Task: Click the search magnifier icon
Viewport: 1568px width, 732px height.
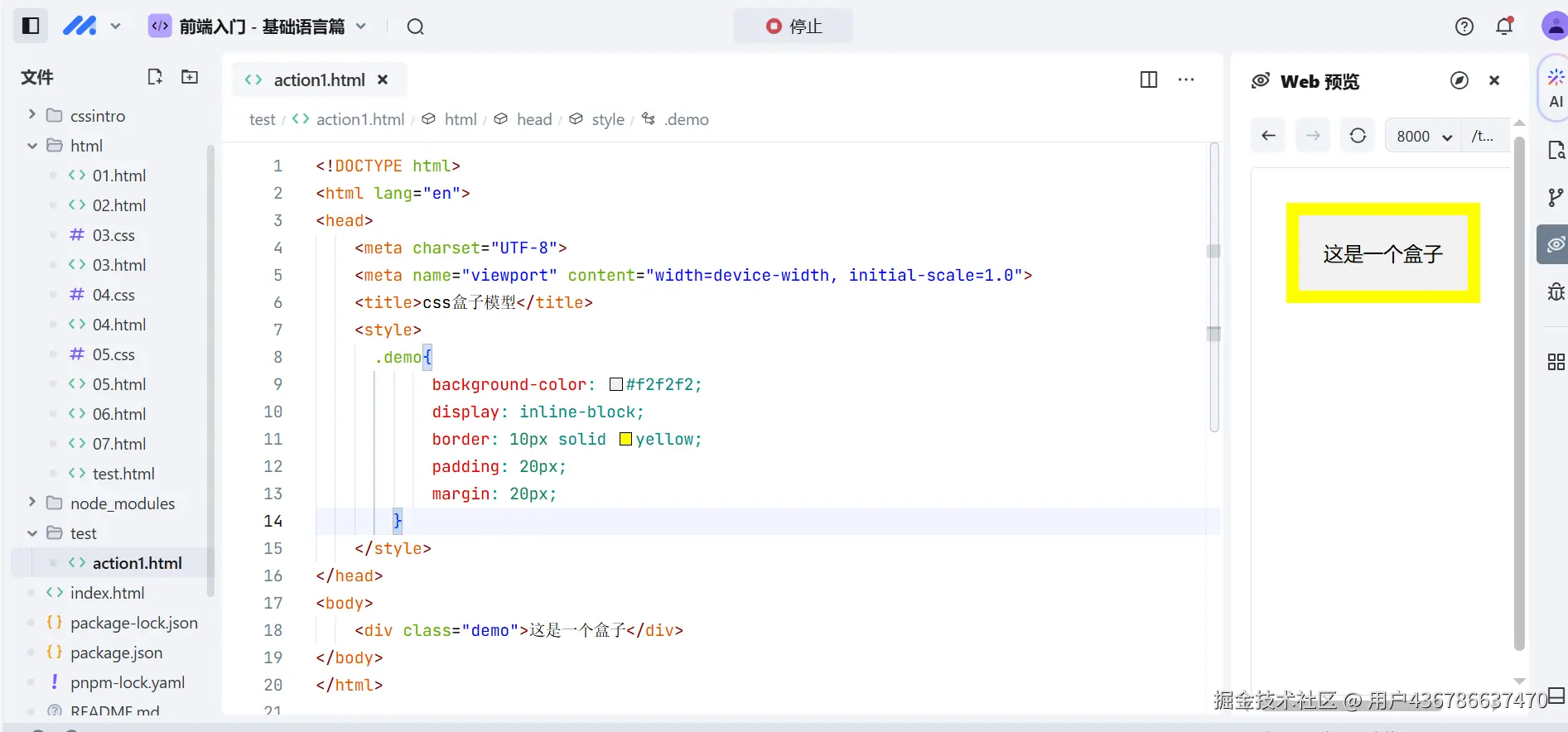Action: (x=416, y=26)
